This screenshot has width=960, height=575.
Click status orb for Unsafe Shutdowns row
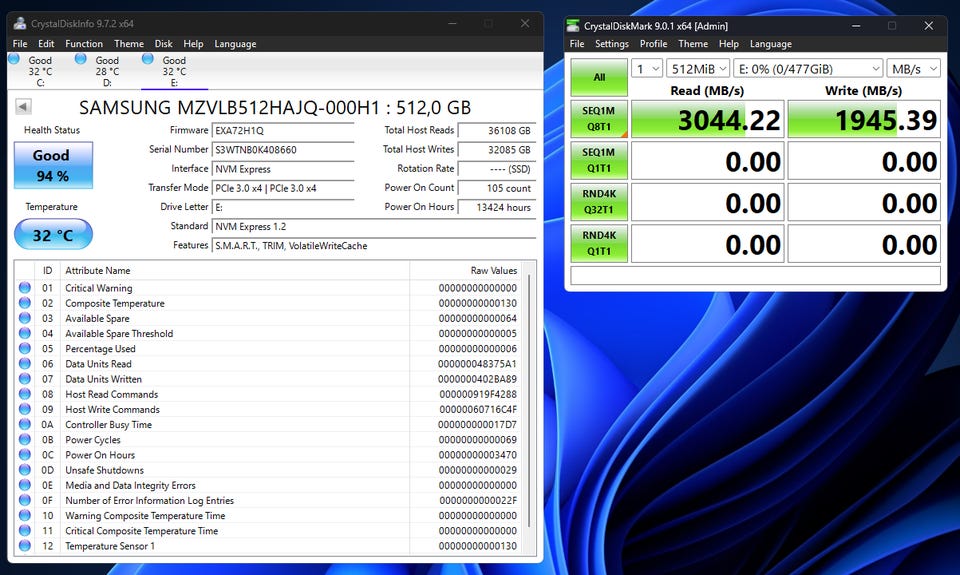coord(24,470)
